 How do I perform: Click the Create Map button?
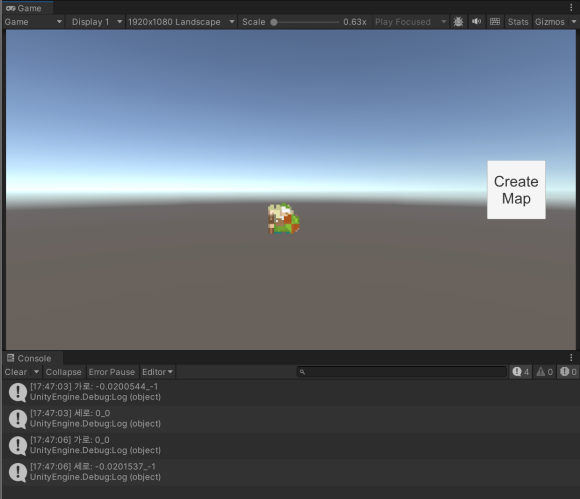516,190
